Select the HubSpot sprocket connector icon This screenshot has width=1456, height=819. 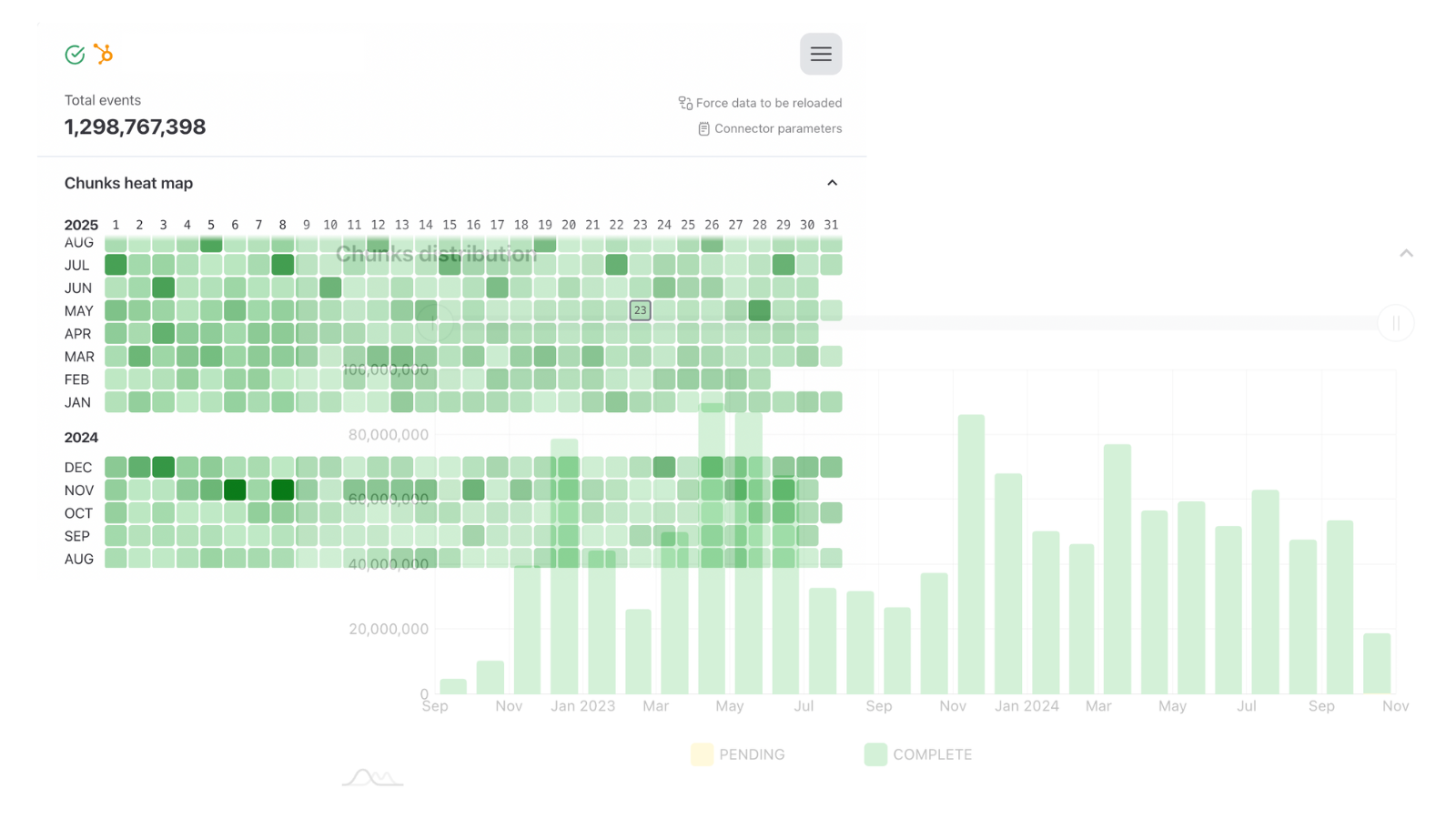103,55
